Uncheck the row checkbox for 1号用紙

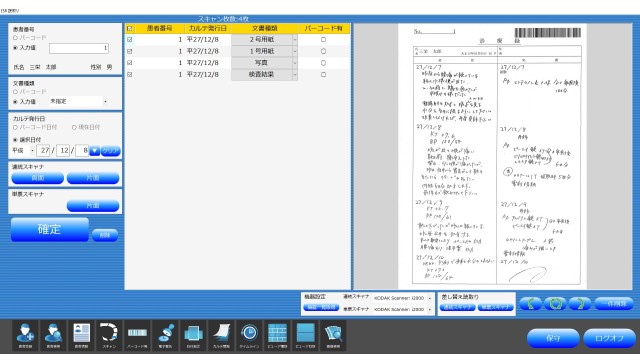(x=130, y=51)
